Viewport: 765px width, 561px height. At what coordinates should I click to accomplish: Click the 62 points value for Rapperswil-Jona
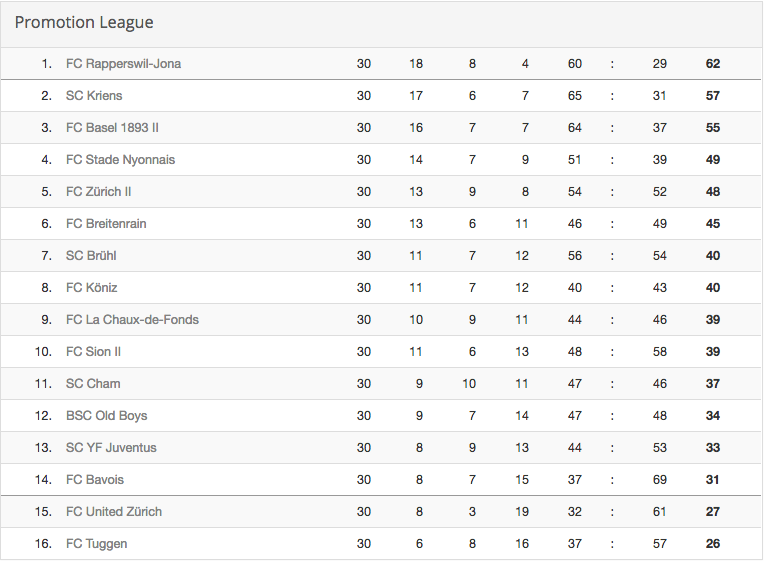point(713,64)
